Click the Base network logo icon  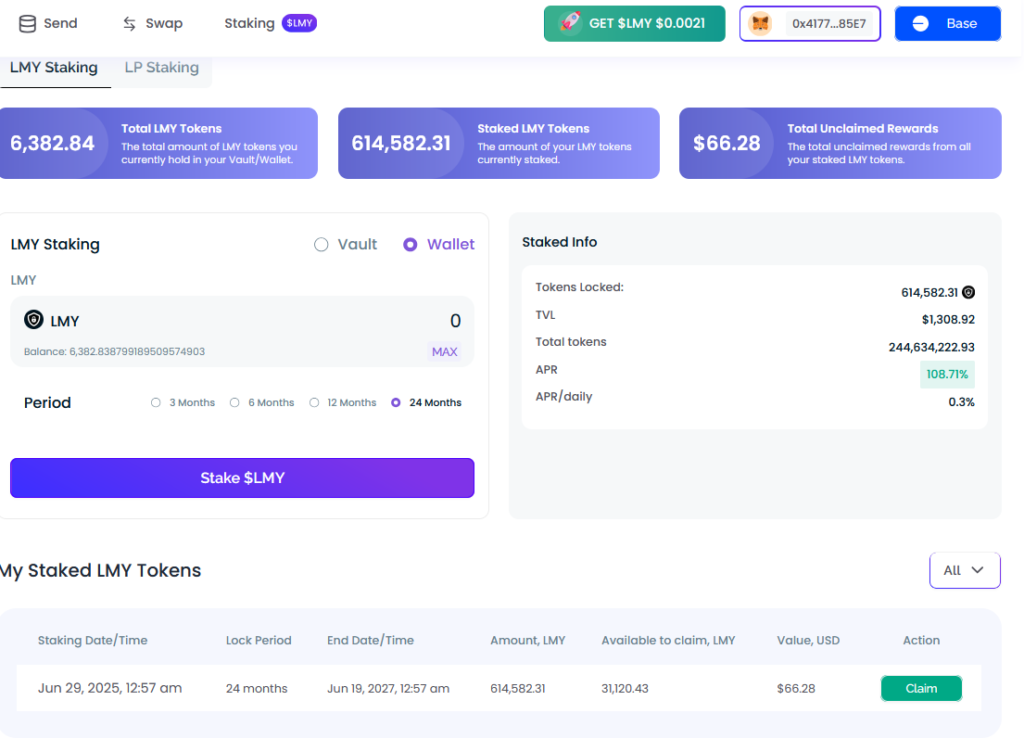click(x=920, y=24)
